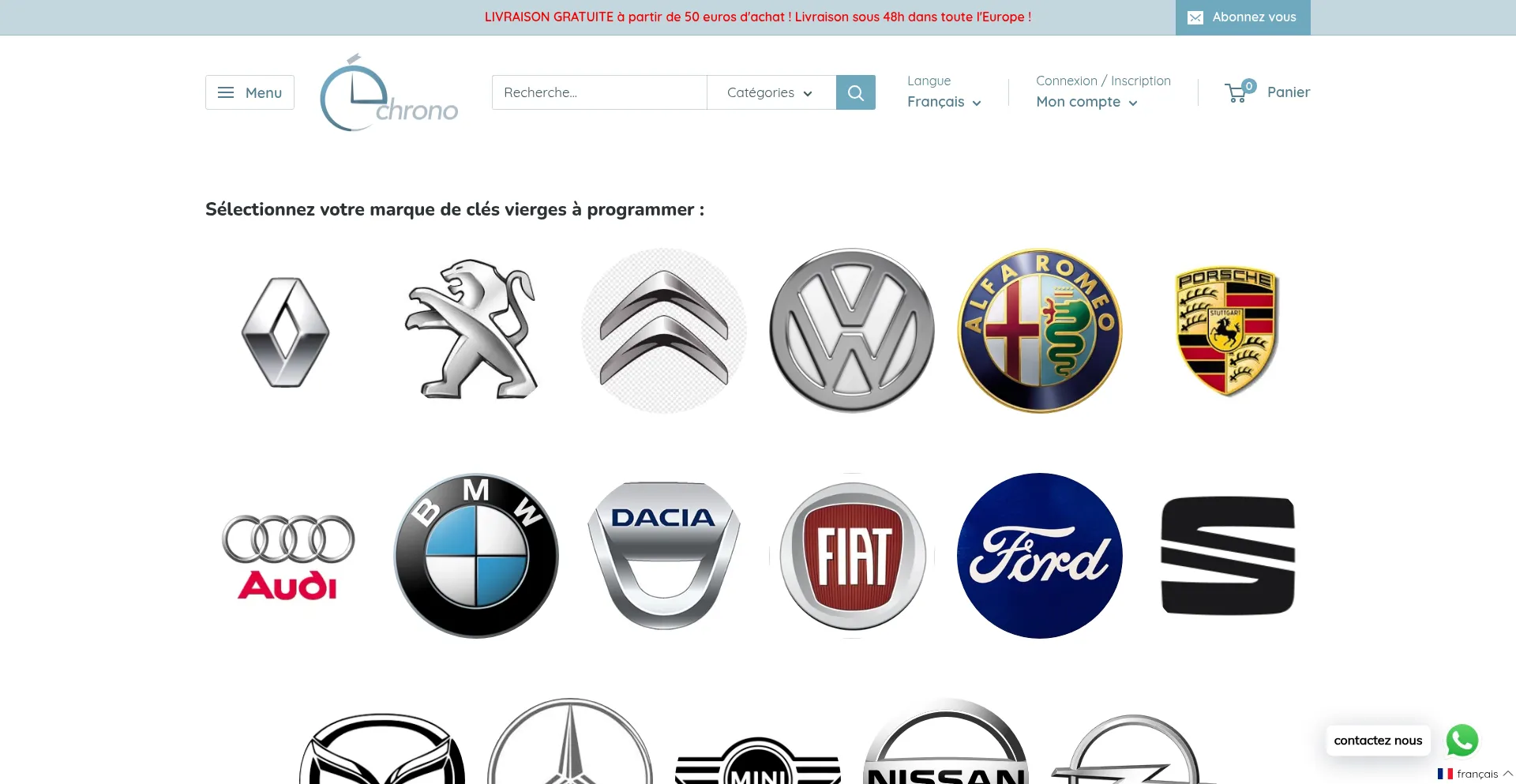Select the Seat logo
1516x784 pixels.
click(1228, 556)
